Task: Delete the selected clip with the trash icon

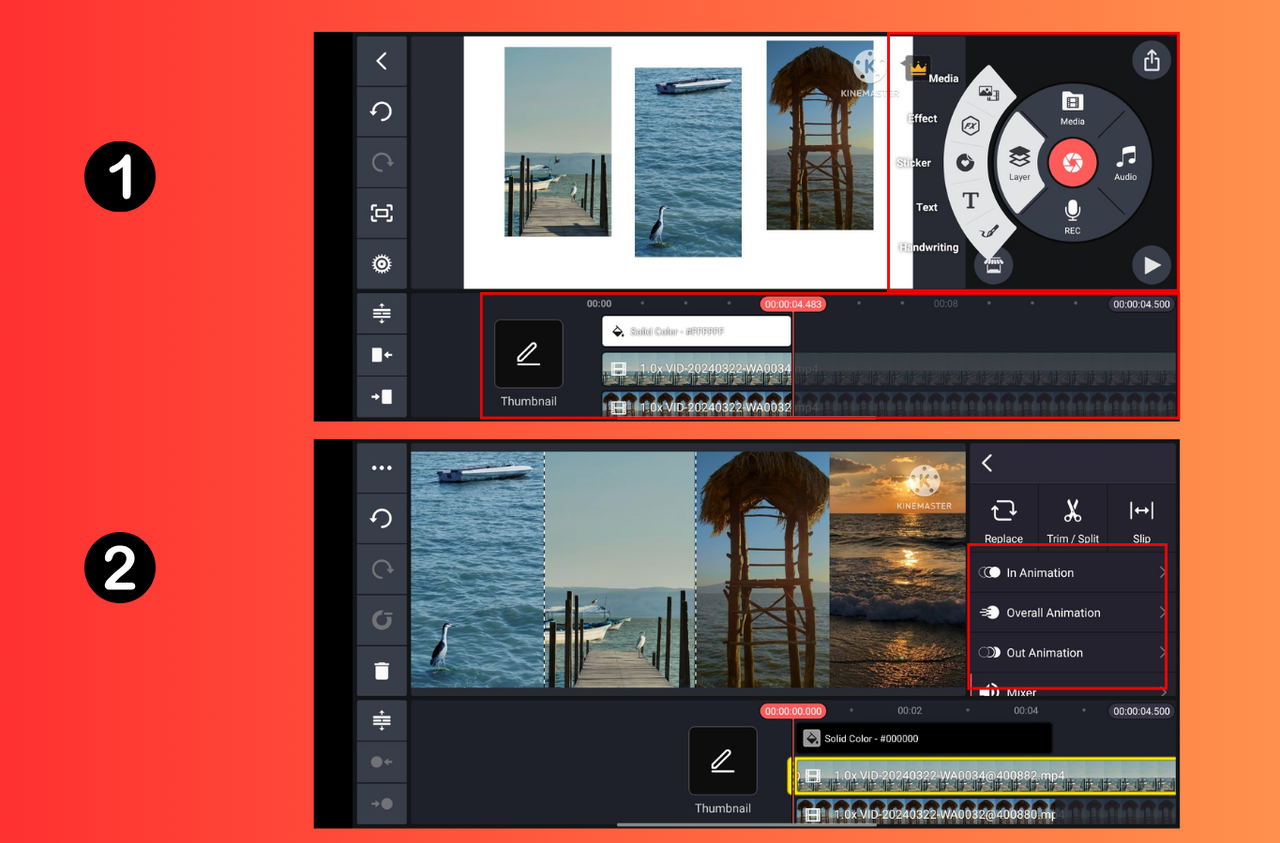Action: coord(381,670)
